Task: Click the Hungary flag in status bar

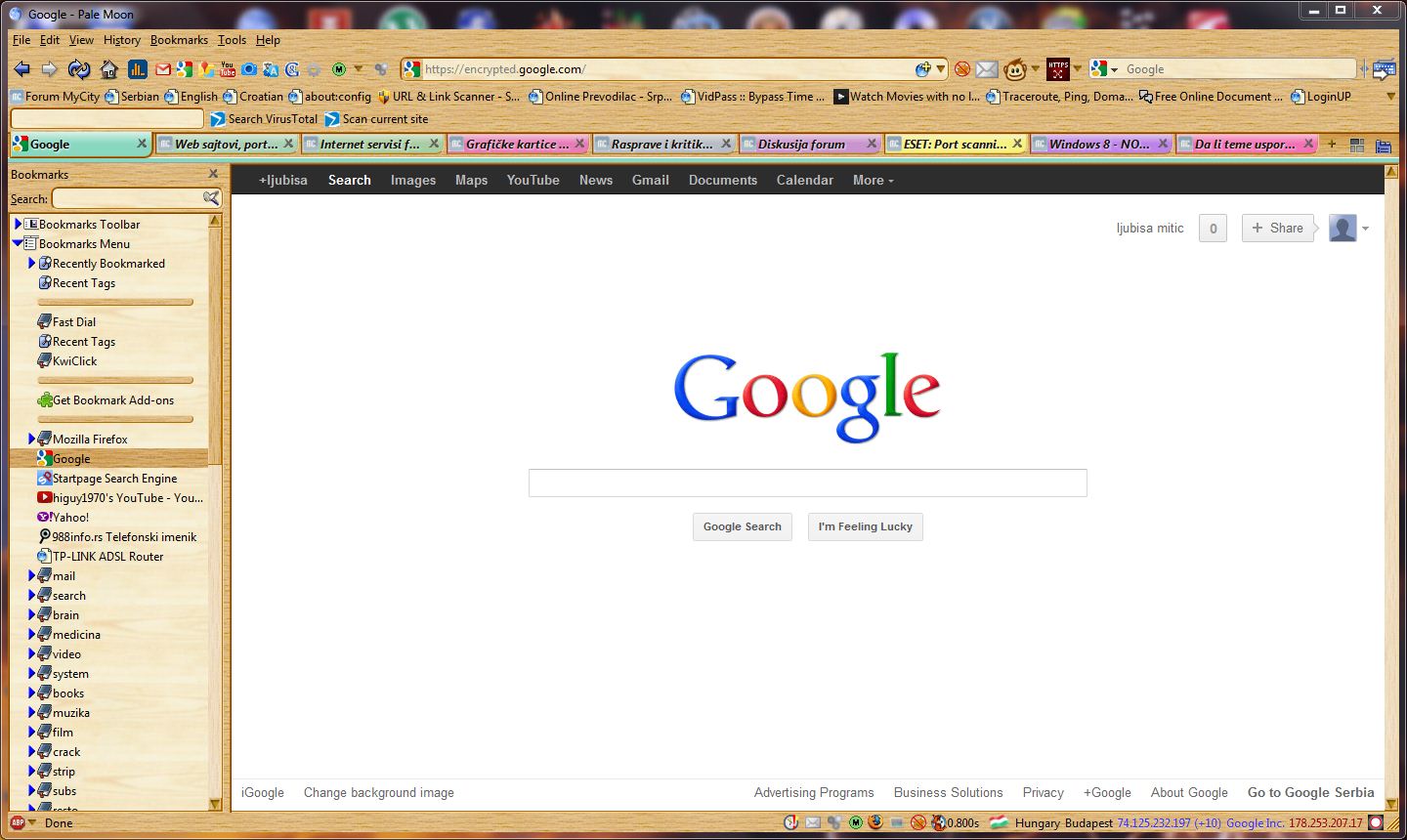Action: 999,823
